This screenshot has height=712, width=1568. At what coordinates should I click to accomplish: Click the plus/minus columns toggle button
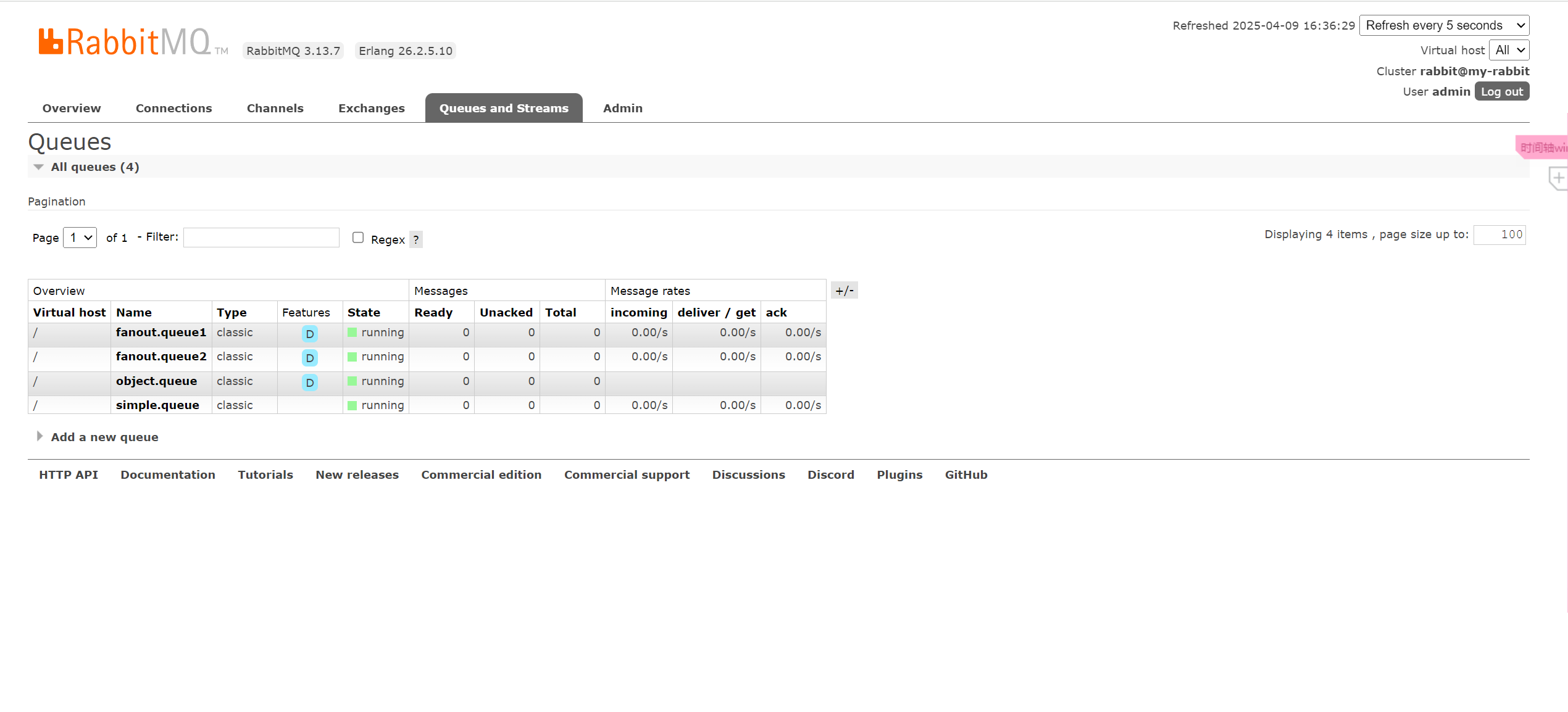click(844, 291)
